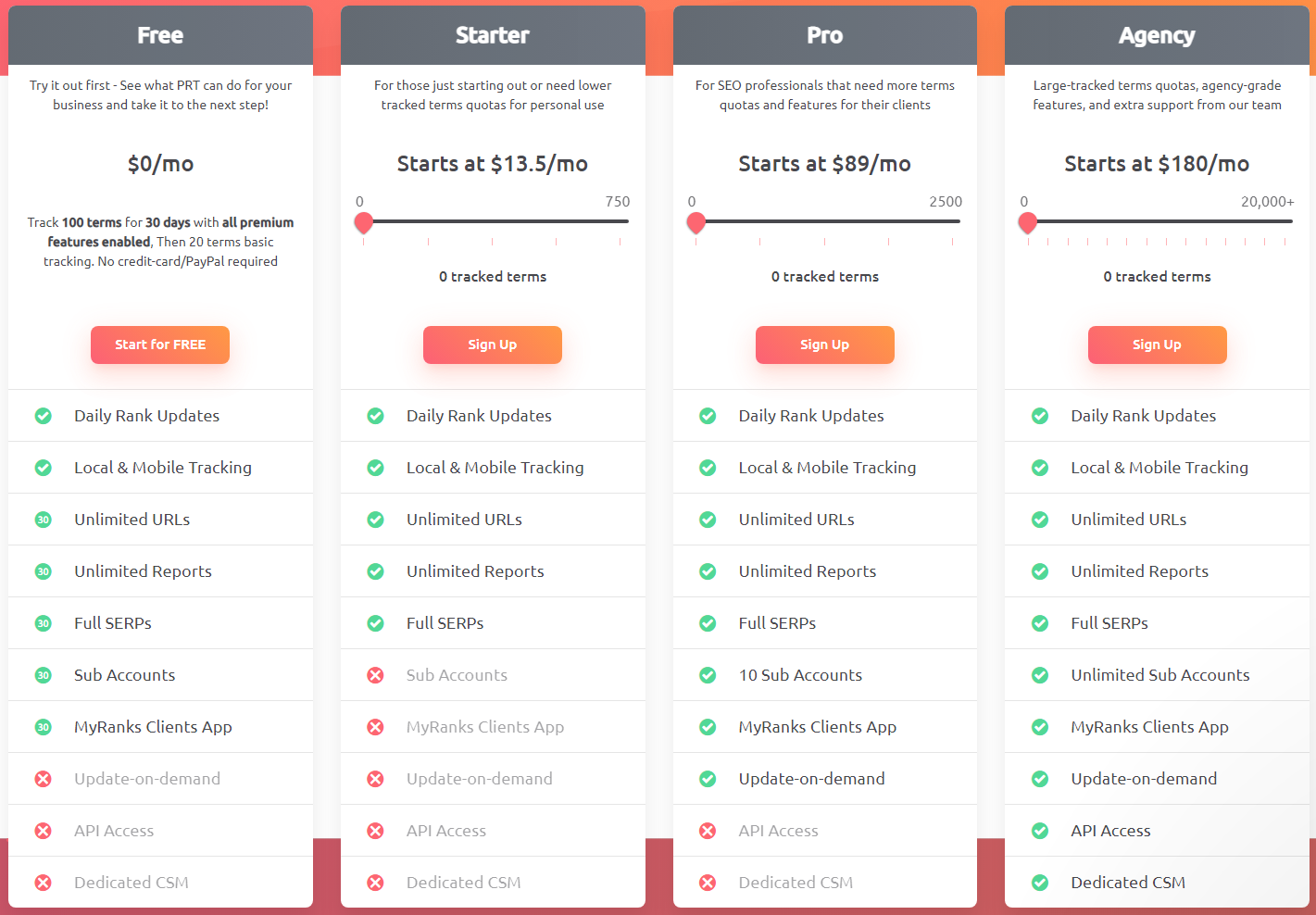This screenshot has width=1316, height=915.
Task: Click the green check beside Daily Rank Updates in Pro
Action: tap(708, 415)
